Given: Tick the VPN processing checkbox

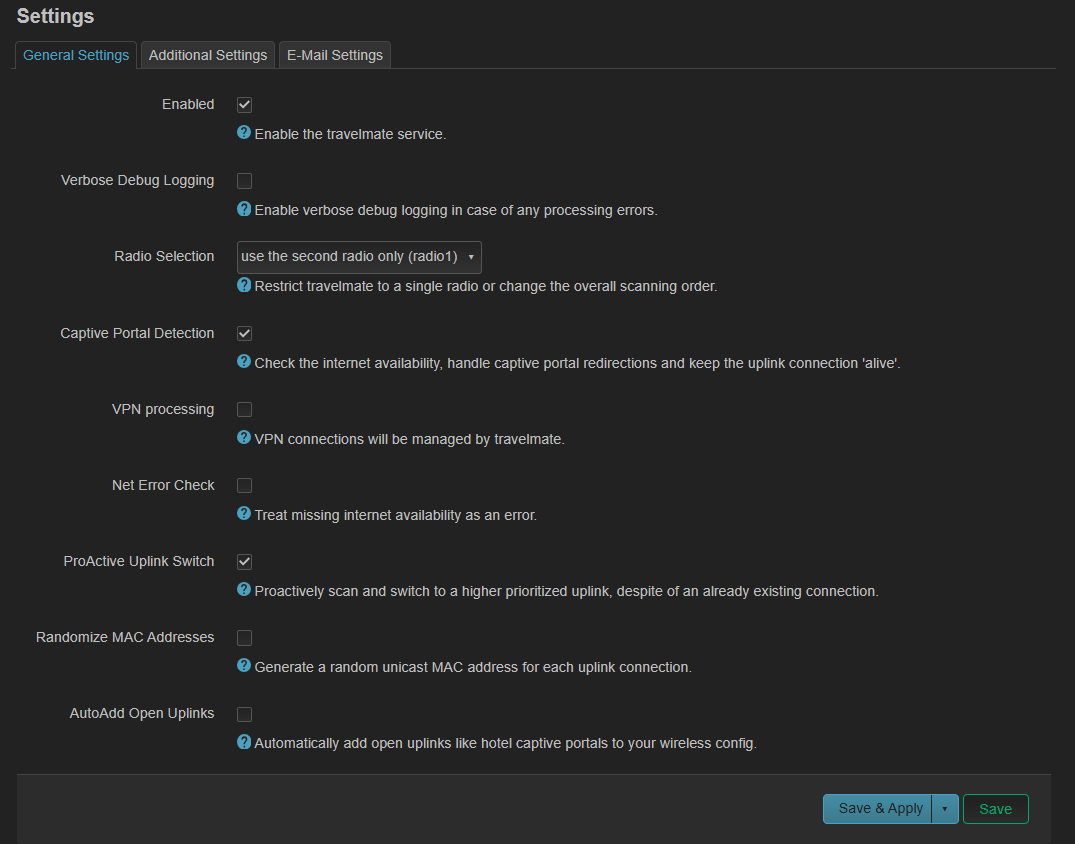Looking at the screenshot, I should [244, 410].
